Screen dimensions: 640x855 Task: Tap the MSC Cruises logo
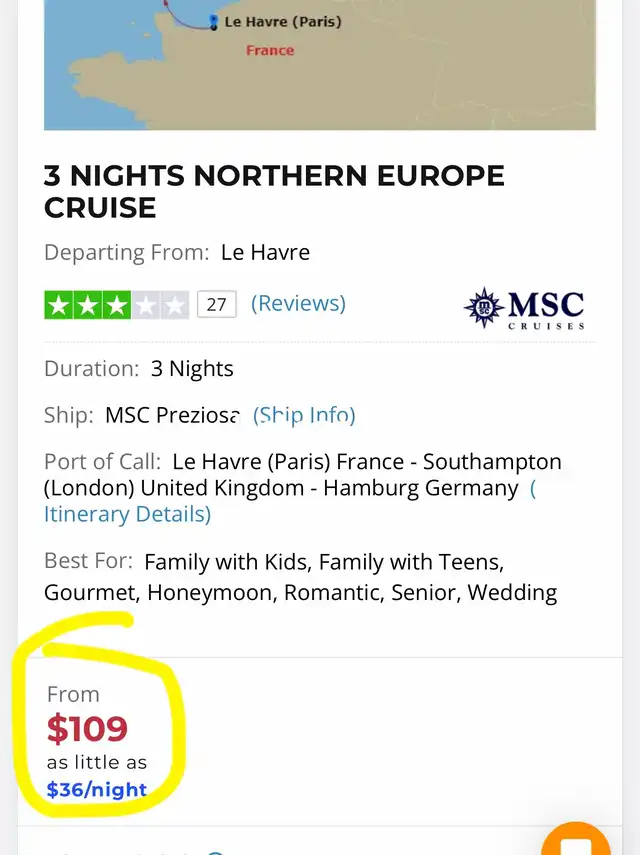pyautogui.click(x=525, y=308)
